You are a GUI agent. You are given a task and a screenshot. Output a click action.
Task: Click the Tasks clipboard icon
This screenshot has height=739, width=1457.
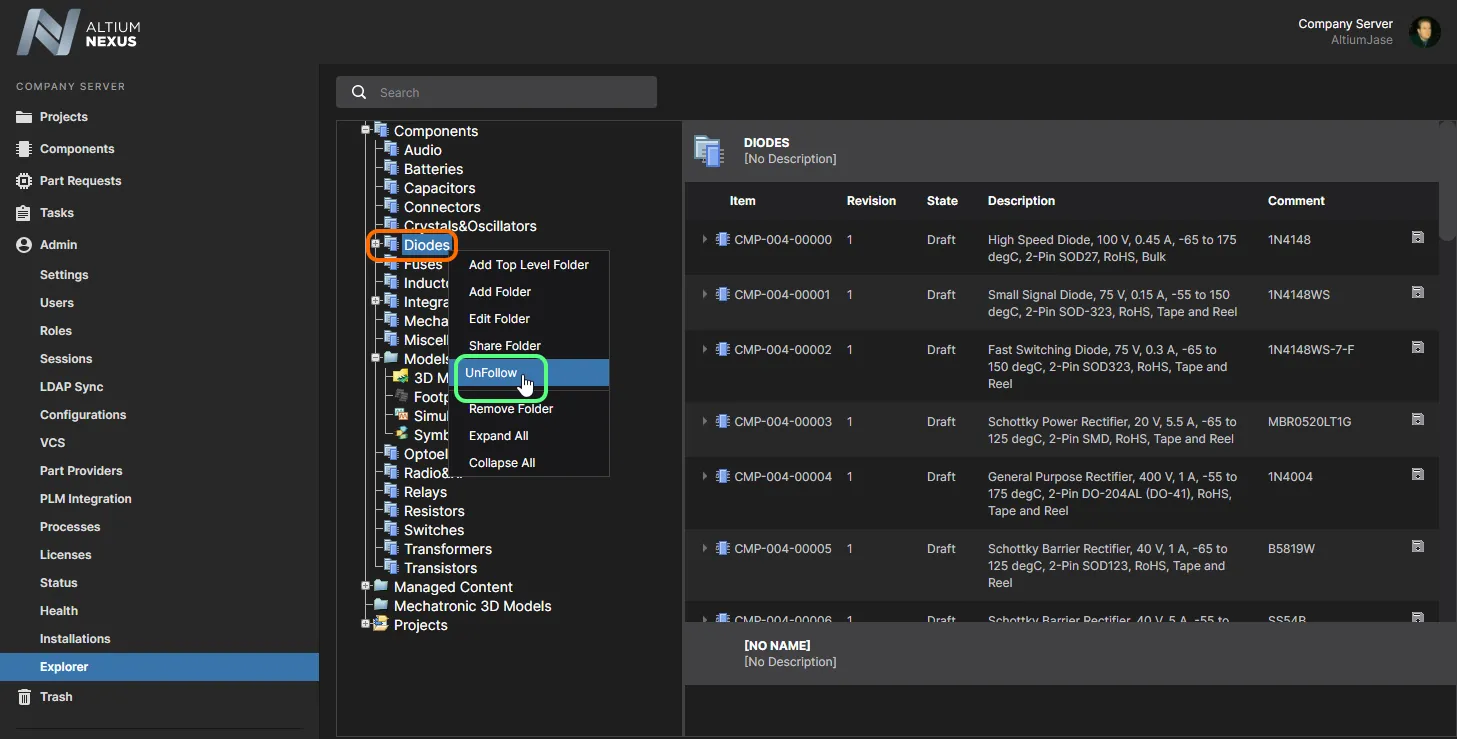[24, 213]
